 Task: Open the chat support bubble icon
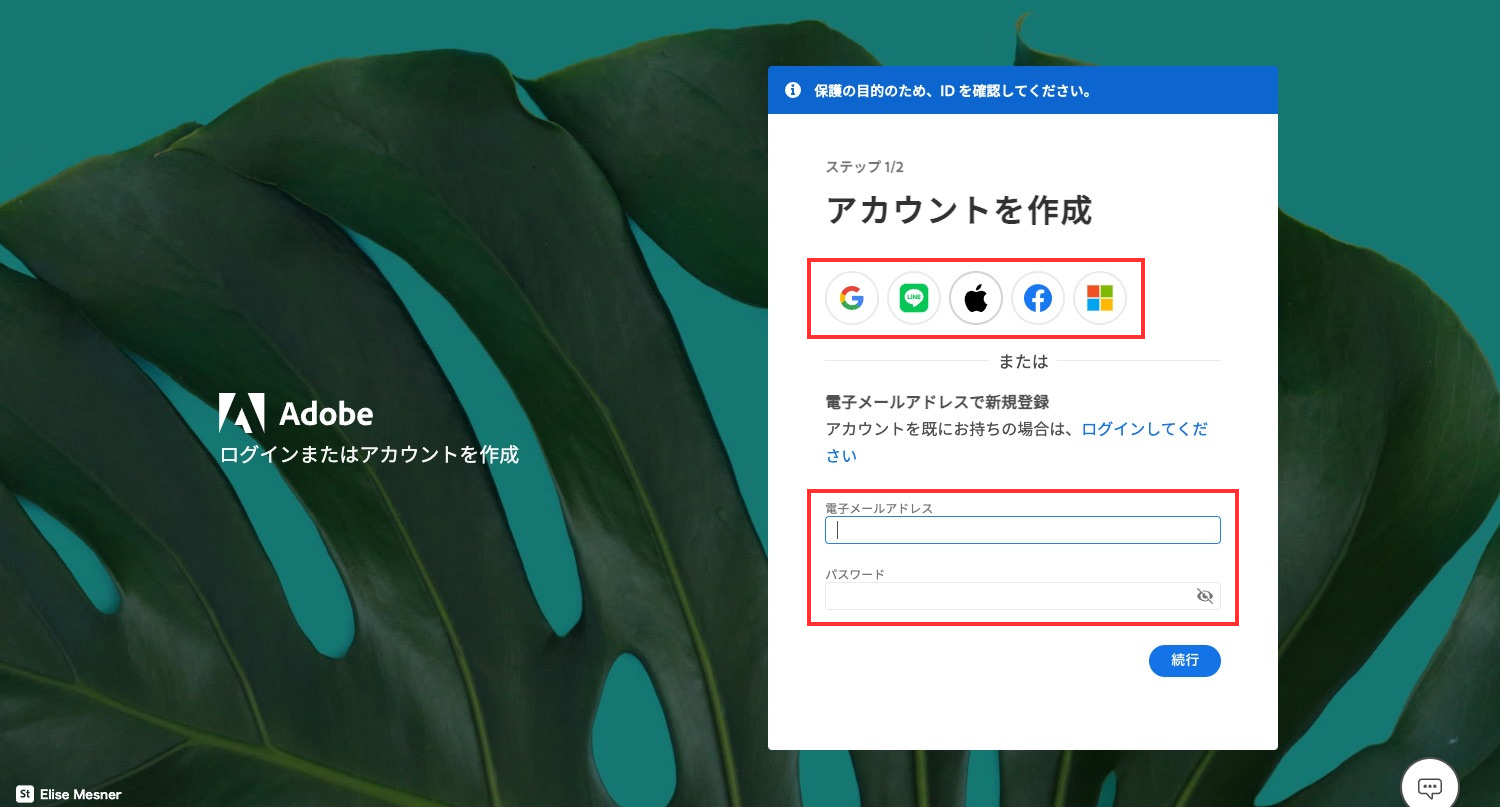pyautogui.click(x=1430, y=785)
